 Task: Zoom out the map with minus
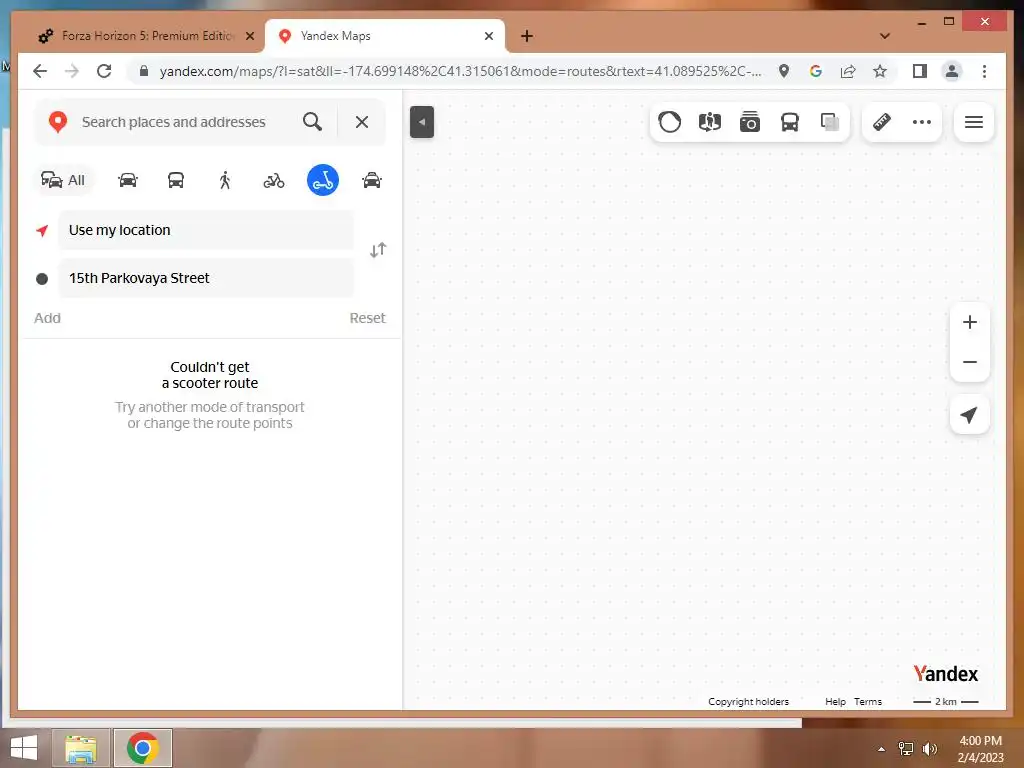970,362
